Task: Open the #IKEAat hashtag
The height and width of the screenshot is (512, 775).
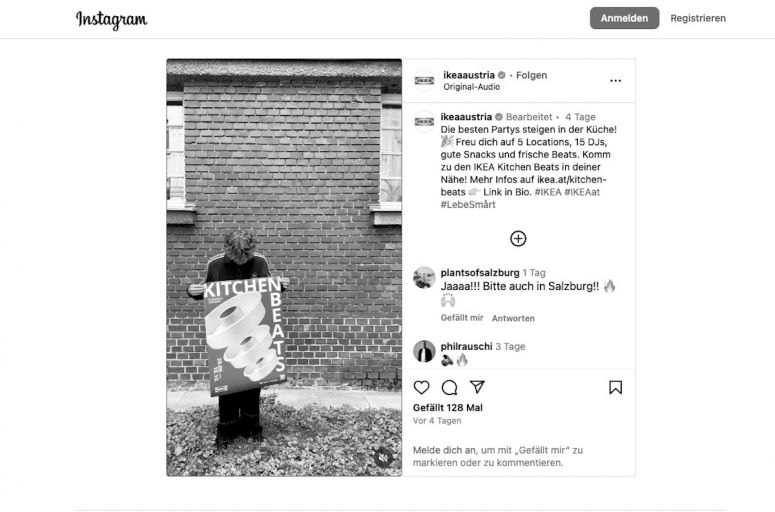Action: [x=582, y=192]
